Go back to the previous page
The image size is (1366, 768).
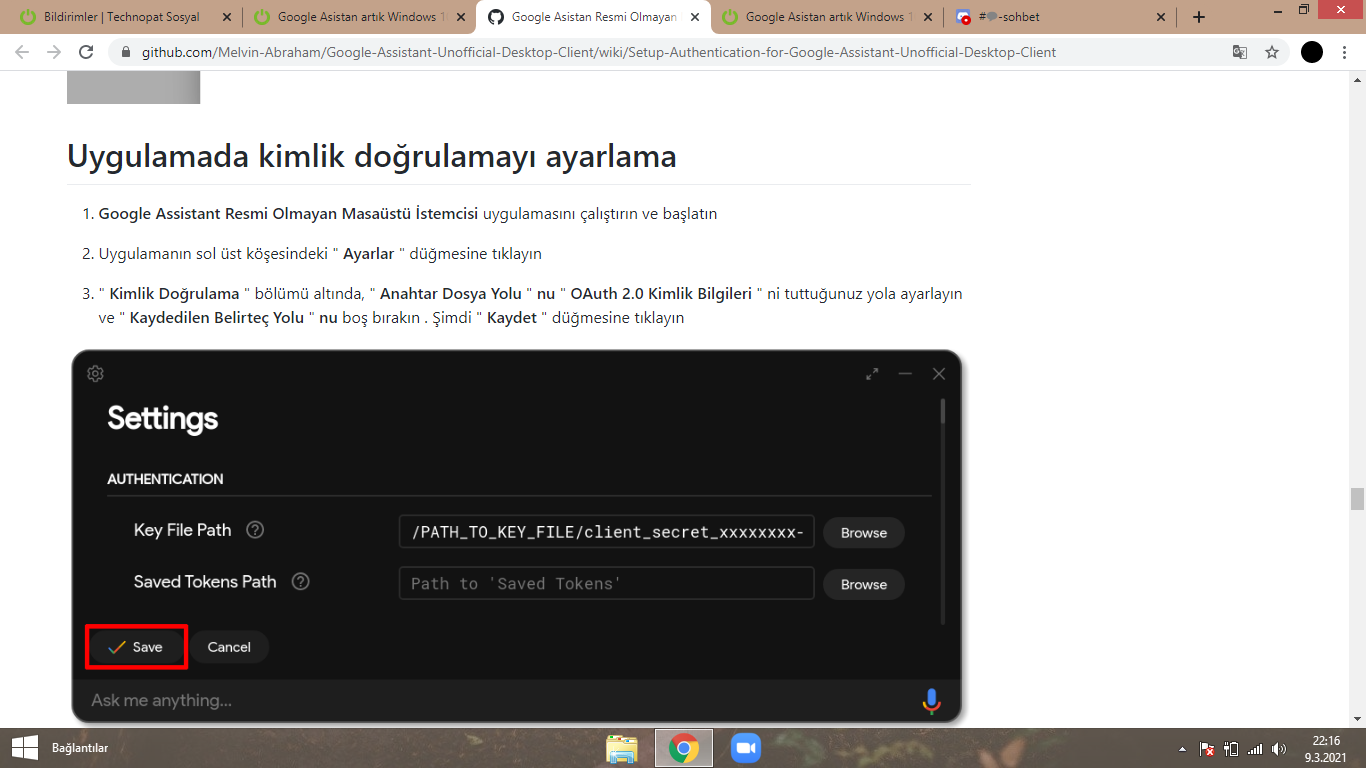22,52
